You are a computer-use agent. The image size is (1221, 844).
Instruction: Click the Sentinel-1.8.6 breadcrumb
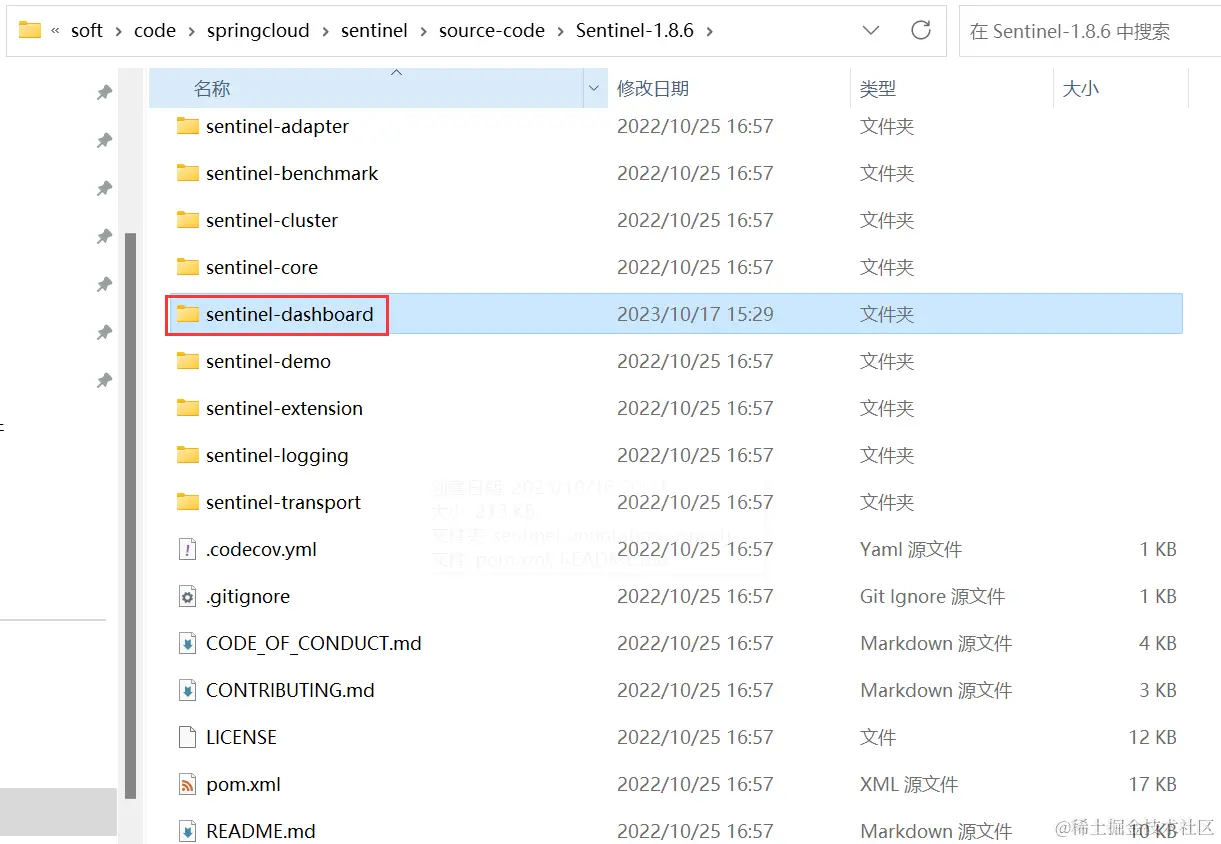point(635,31)
